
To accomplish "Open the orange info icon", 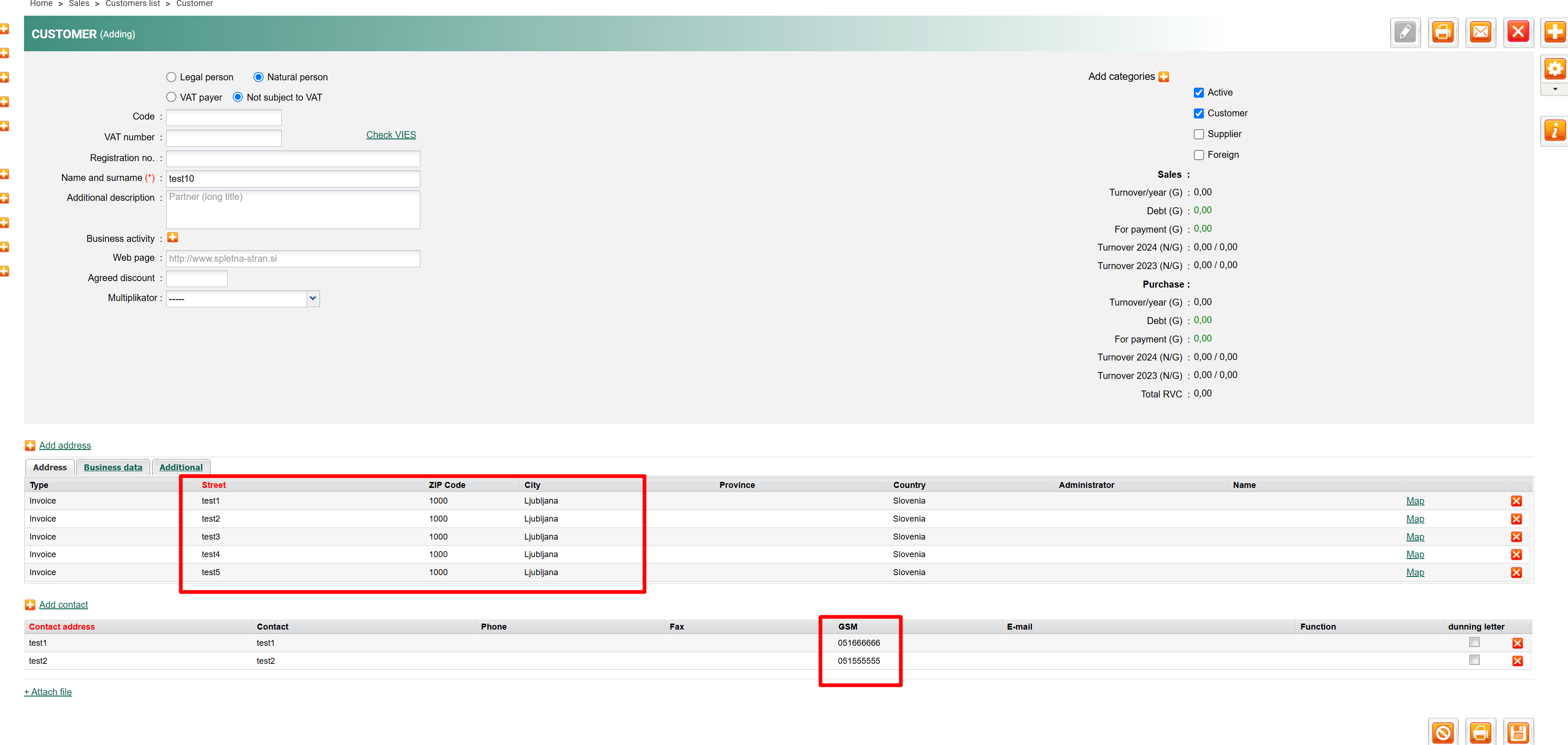I will tap(1554, 131).
